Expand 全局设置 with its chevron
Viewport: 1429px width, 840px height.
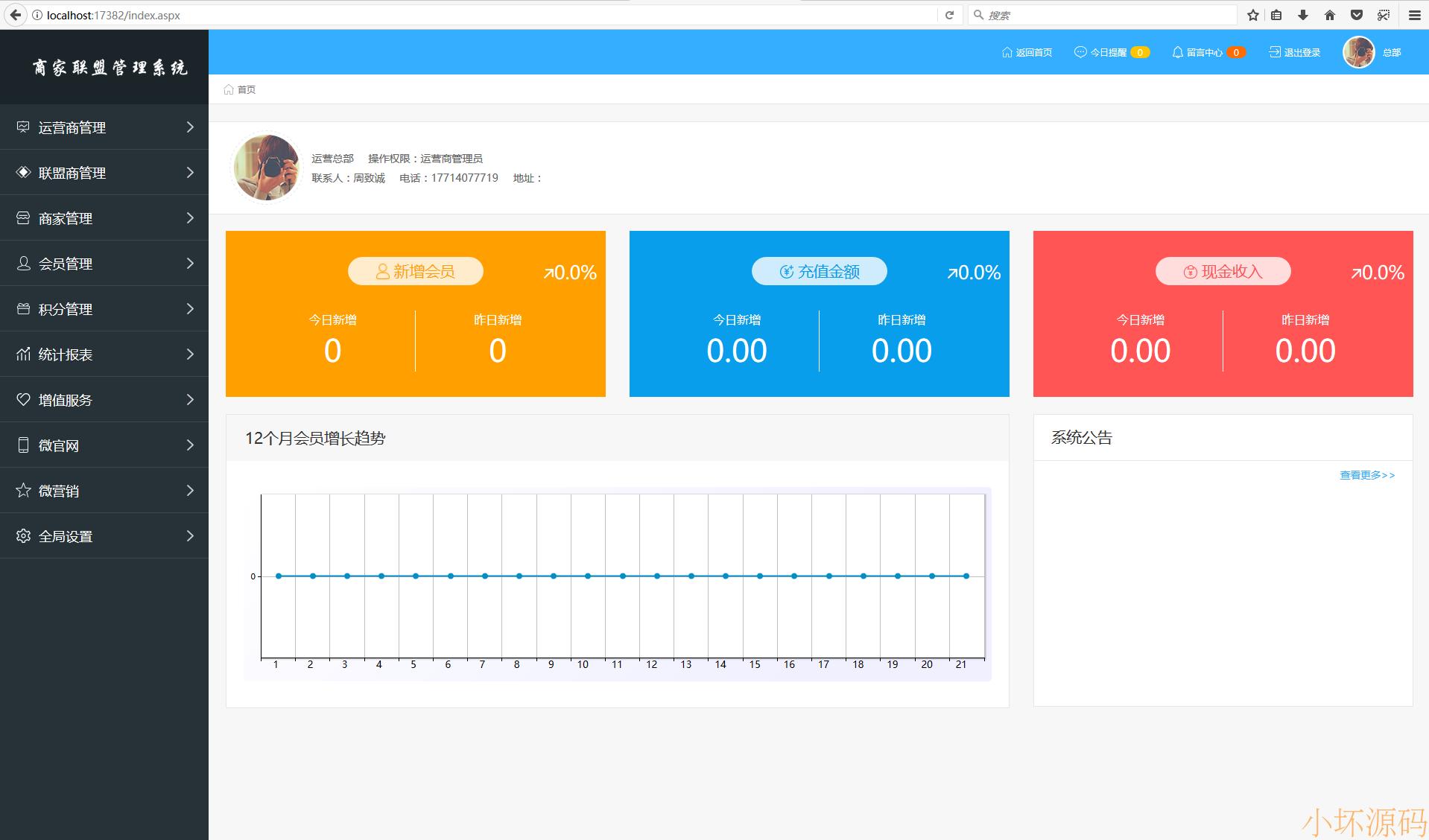190,536
